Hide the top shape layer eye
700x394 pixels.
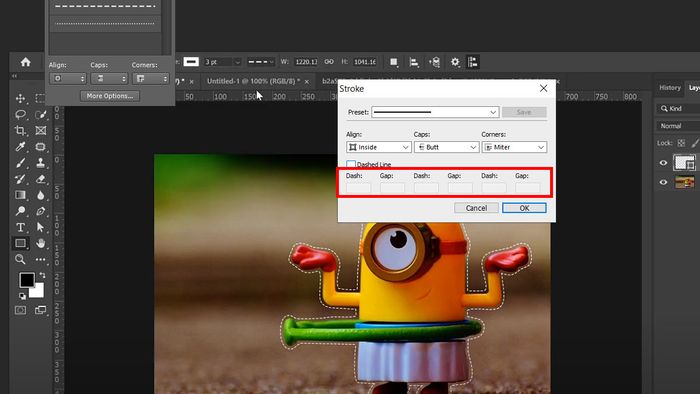click(x=663, y=163)
